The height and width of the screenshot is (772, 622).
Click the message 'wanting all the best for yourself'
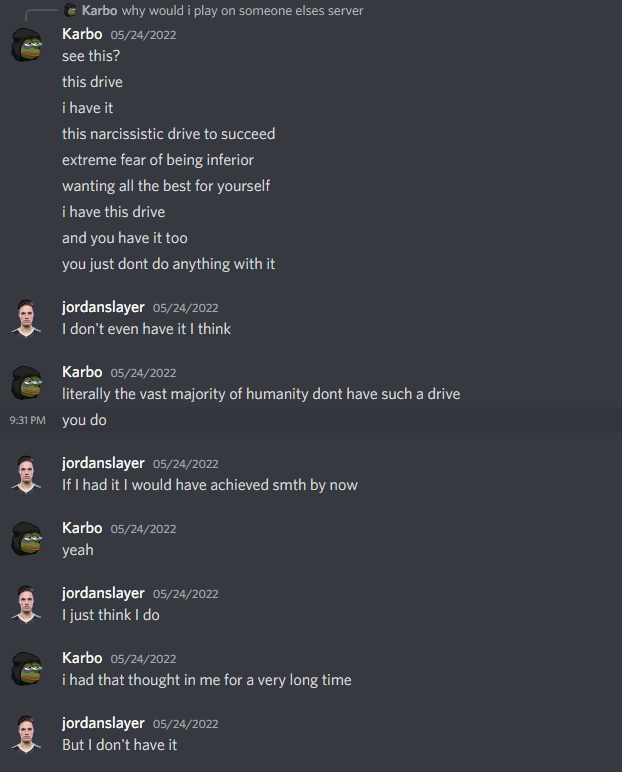(x=166, y=186)
